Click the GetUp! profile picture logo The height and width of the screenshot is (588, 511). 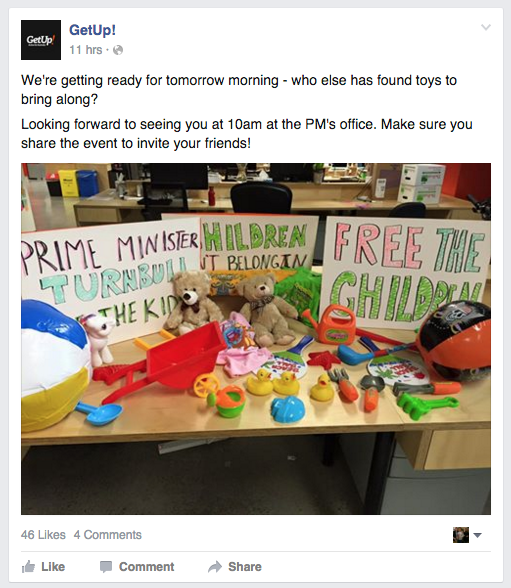point(41,40)
